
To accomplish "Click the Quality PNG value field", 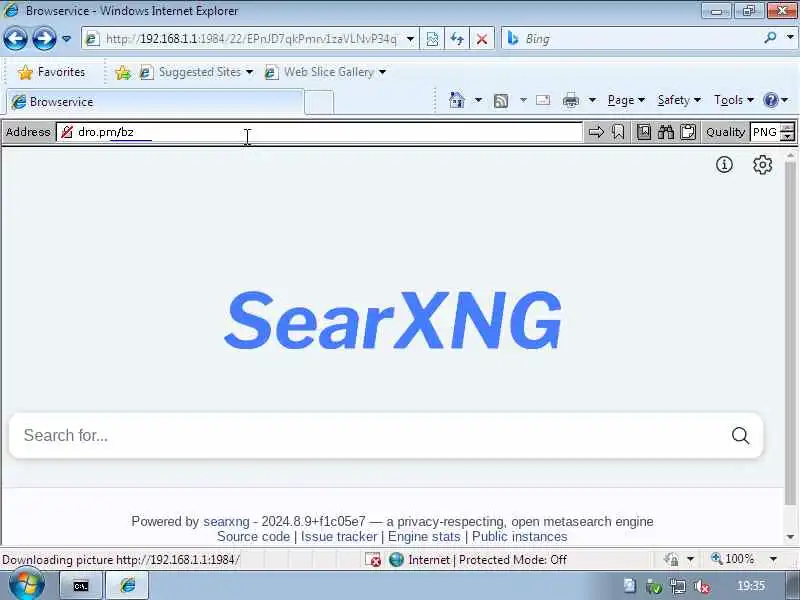I will (765, 132).
